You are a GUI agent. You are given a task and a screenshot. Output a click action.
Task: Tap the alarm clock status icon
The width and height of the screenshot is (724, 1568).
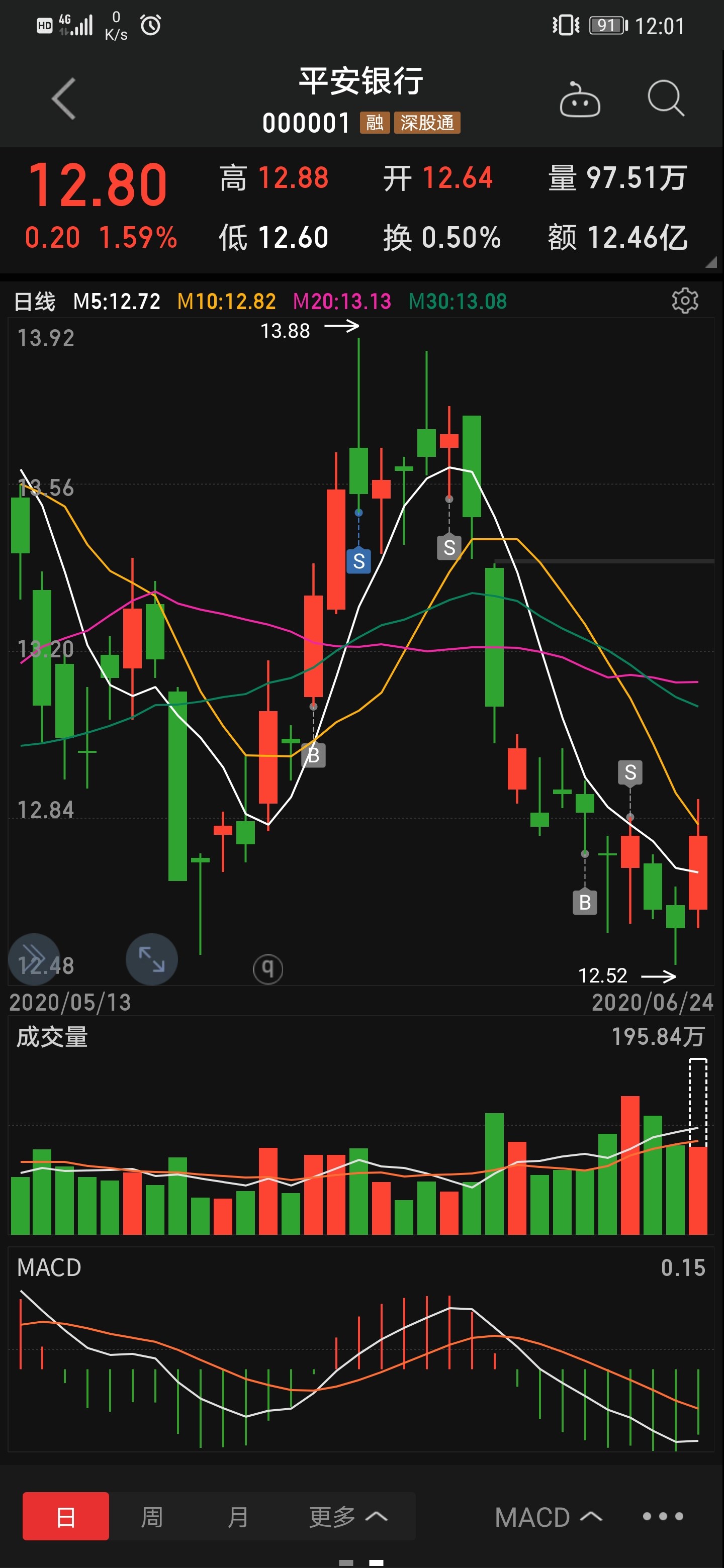(x=151, y=25)
